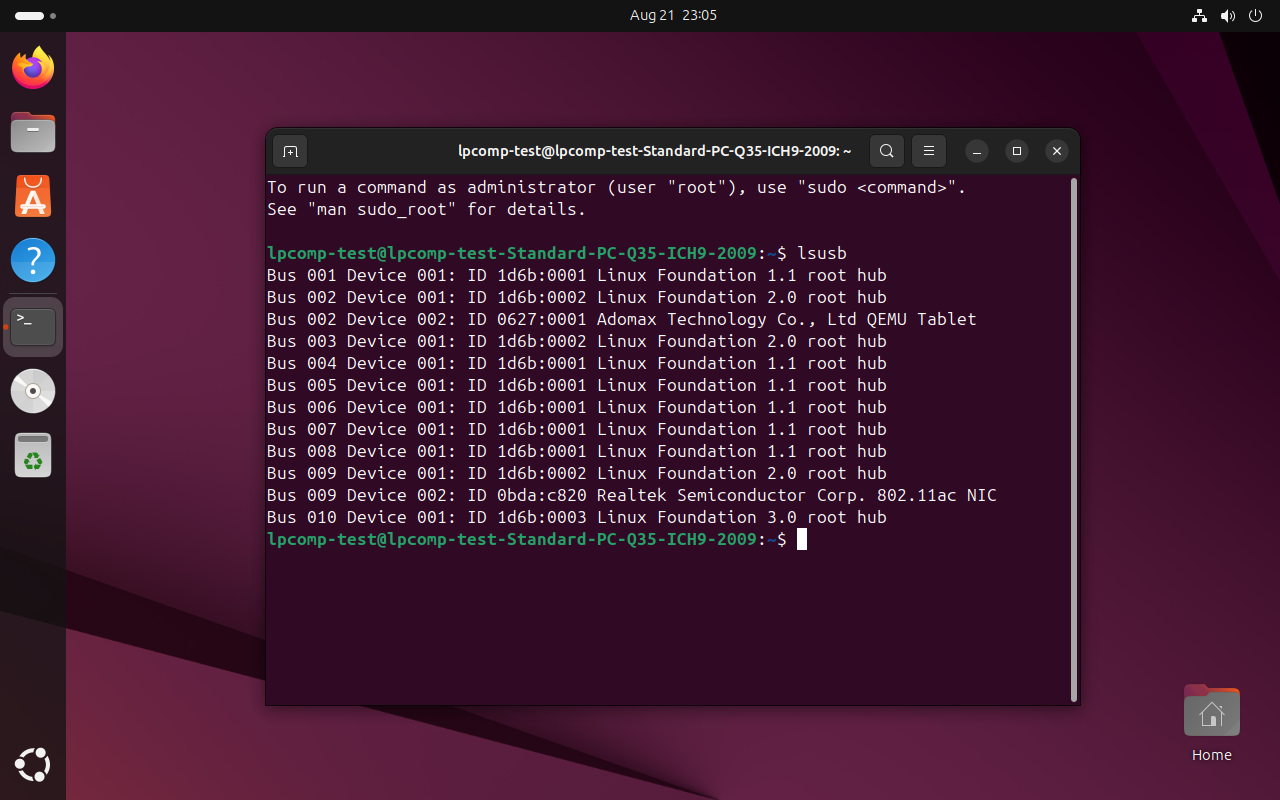Click the "man sudo_root" help line
This screenshot has width=1280, height=800.
pyautogui.click(x=427, y=209)
